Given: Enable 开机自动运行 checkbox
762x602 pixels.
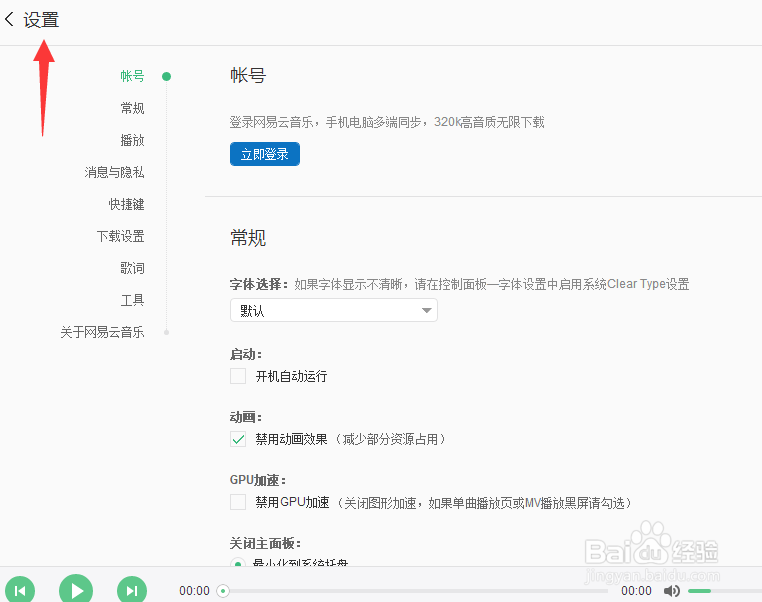Looking at the screenshot, I should click(x=238, y=376).
